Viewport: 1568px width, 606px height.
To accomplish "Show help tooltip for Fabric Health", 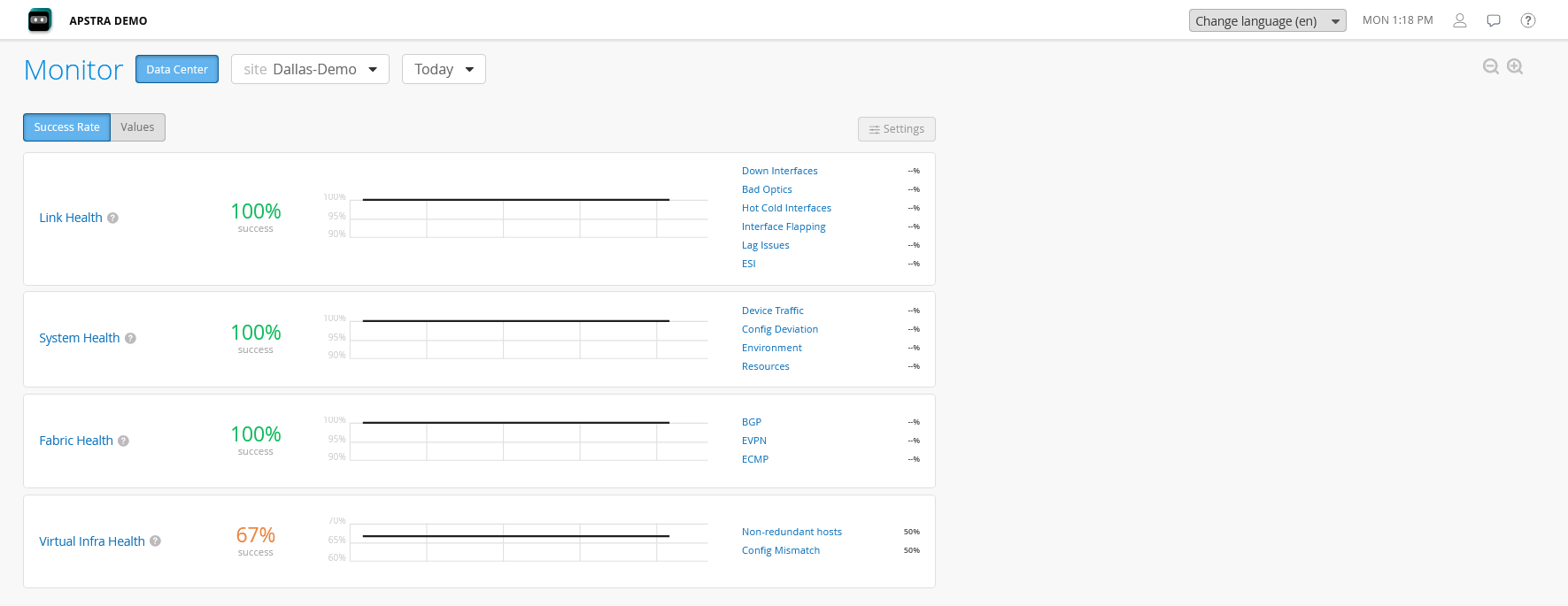I will click(x=123, y=441).
